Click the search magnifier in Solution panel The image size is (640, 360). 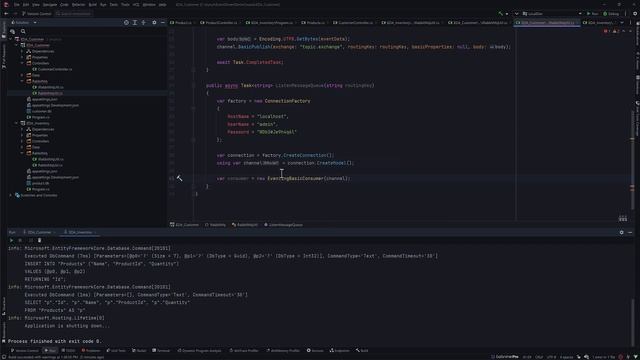tap(23, 31)
